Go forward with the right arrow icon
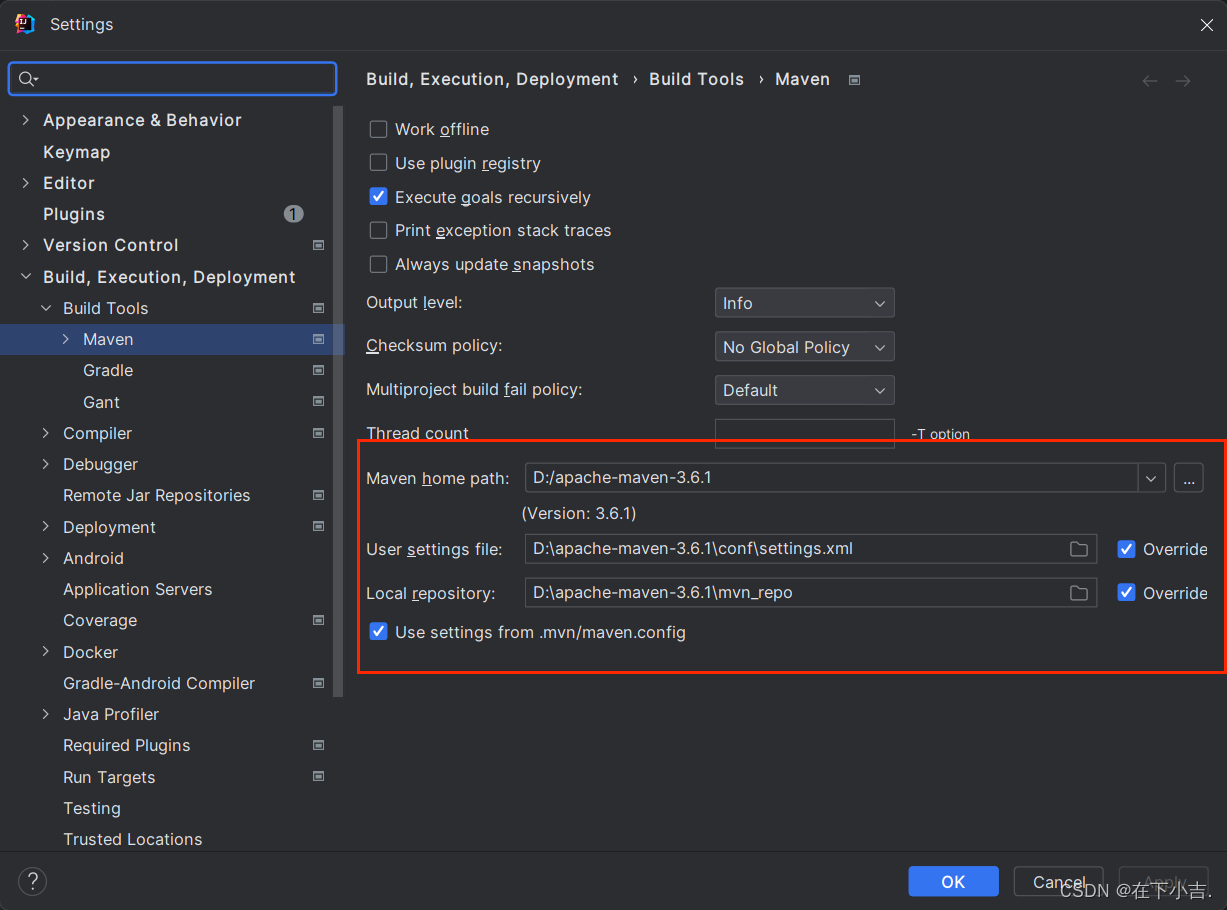This screenshot has width=1227, height=910. coord(1183,81)
